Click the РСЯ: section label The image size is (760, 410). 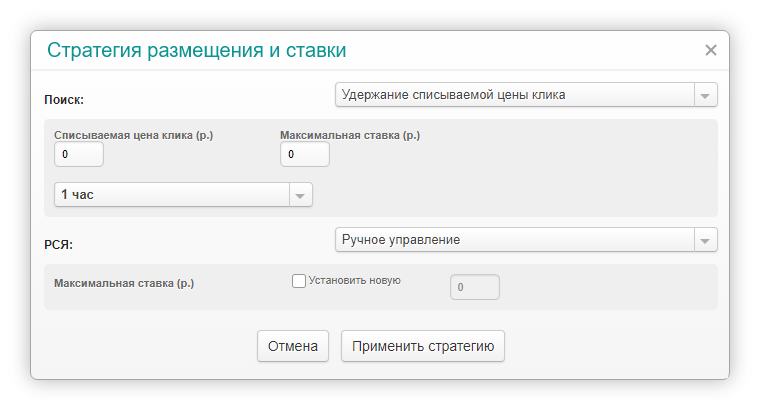pos(59,245)
